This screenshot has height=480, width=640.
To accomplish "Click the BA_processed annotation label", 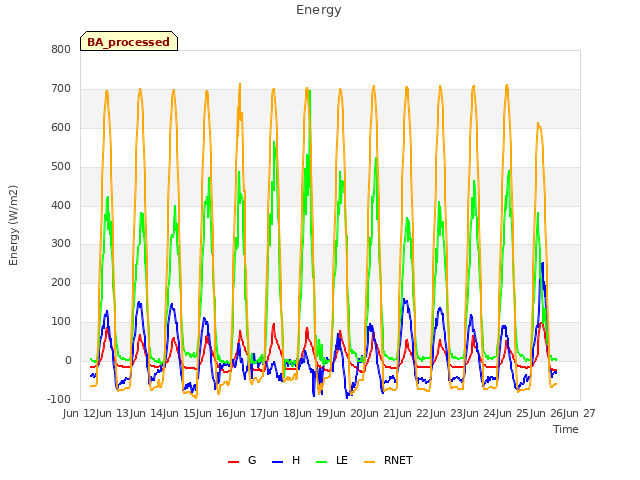I will (129, 41).
